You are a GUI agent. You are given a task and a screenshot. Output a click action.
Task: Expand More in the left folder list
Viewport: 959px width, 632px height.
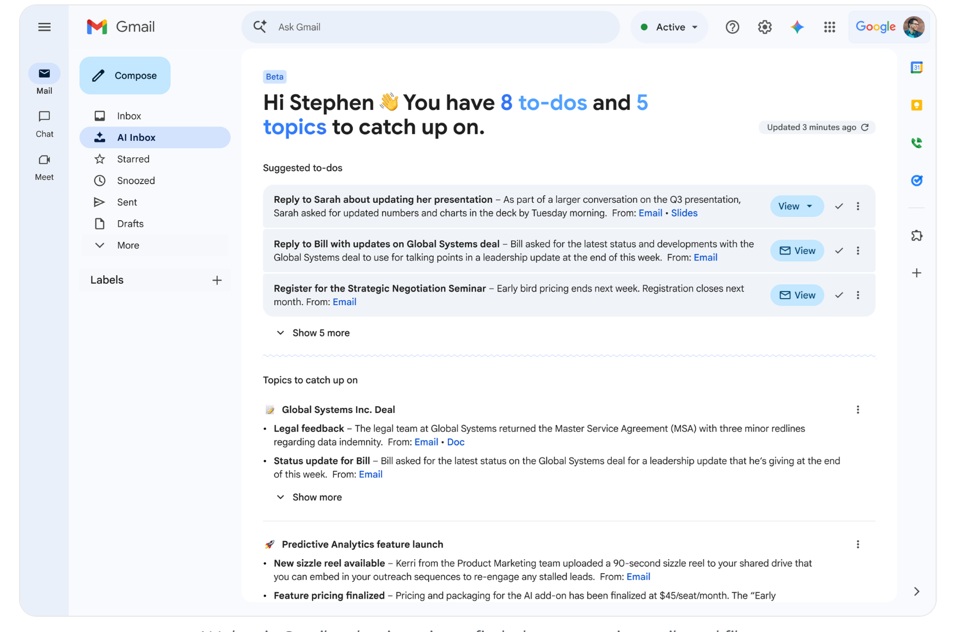click(x=127, y=245)
